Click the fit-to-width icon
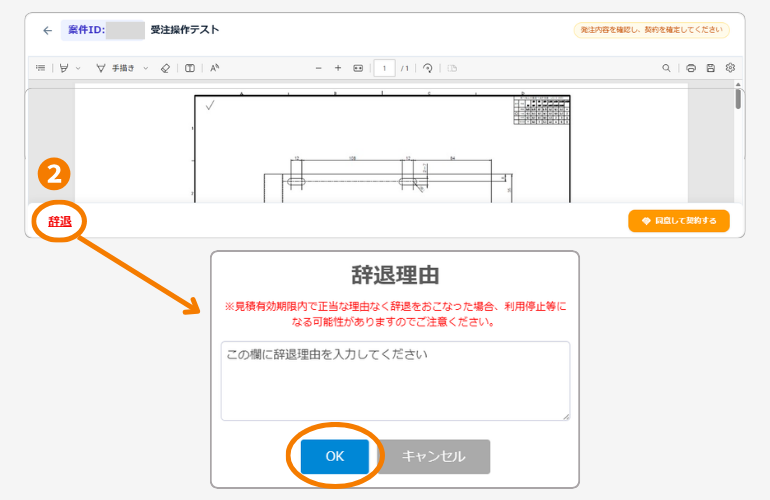Viewport: 770px width, 500px height. click(358, 68)
